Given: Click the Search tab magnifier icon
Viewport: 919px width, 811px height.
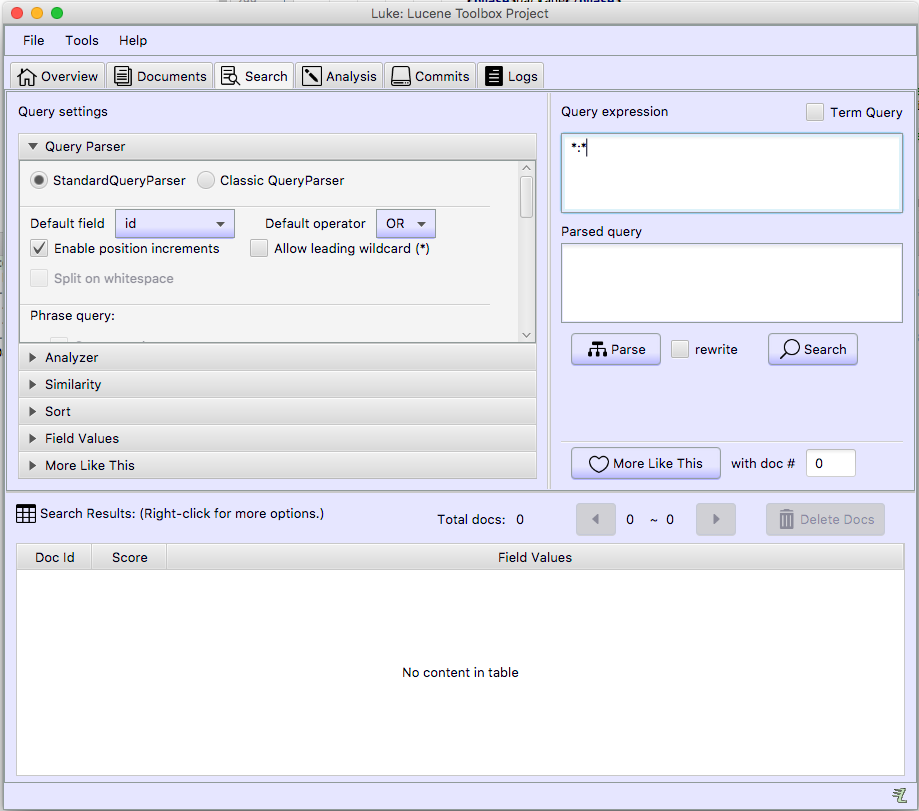Looking at the screenshot, I should pyautogui.click(x=230, y=76).
